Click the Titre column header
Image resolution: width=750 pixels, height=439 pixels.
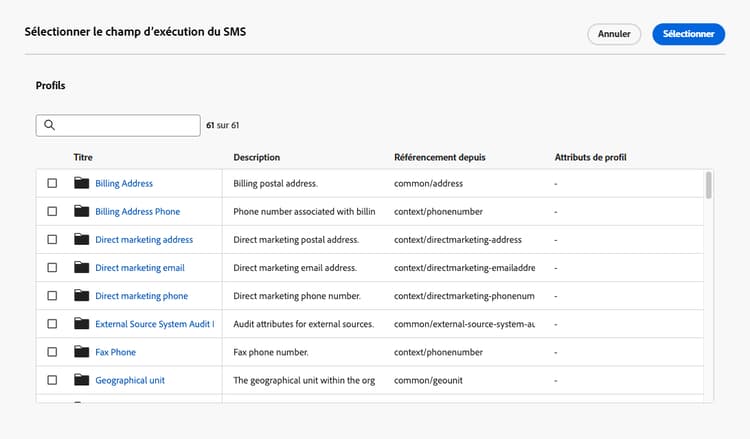coord(83,157)
